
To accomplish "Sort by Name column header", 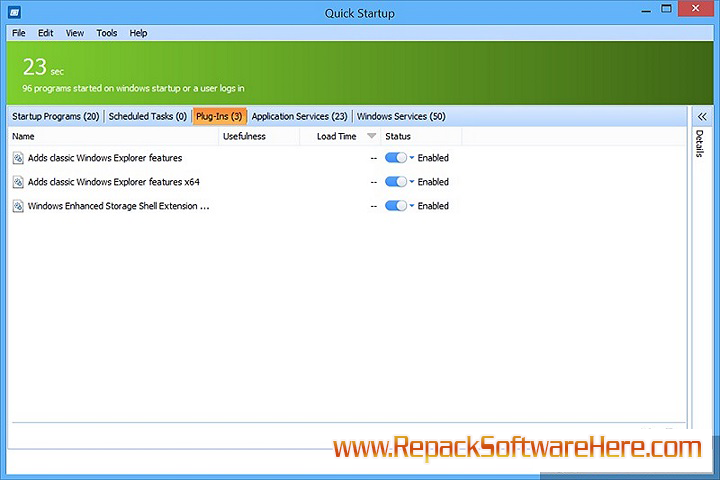I will click(x=113, y=136).
